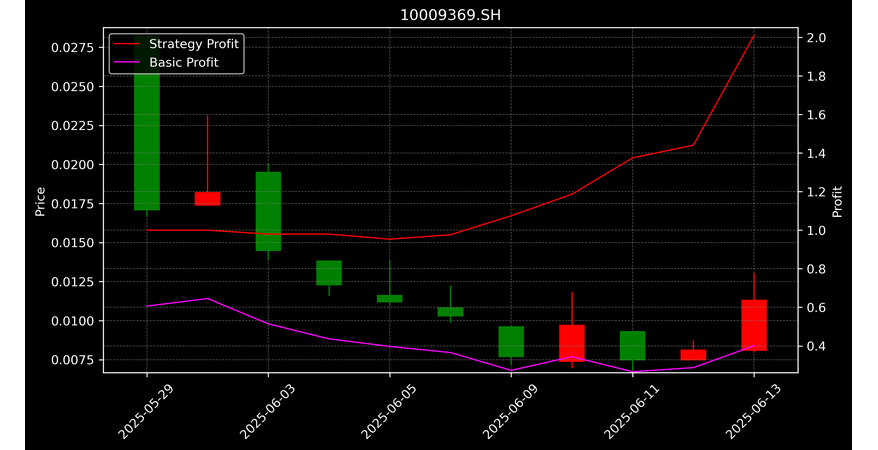878x450 pixels.
Task: Click the 0.0250 price tick label
Action: point(73,87)
